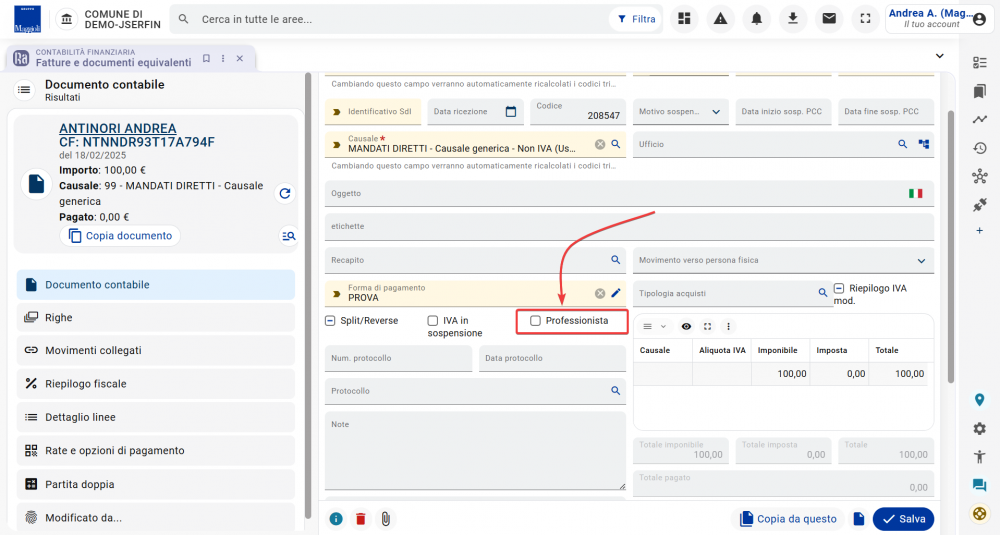Viewport: 1000px width, 535px height.
Task: Check the Professionista checkbox
Action: tap(535, 321)
